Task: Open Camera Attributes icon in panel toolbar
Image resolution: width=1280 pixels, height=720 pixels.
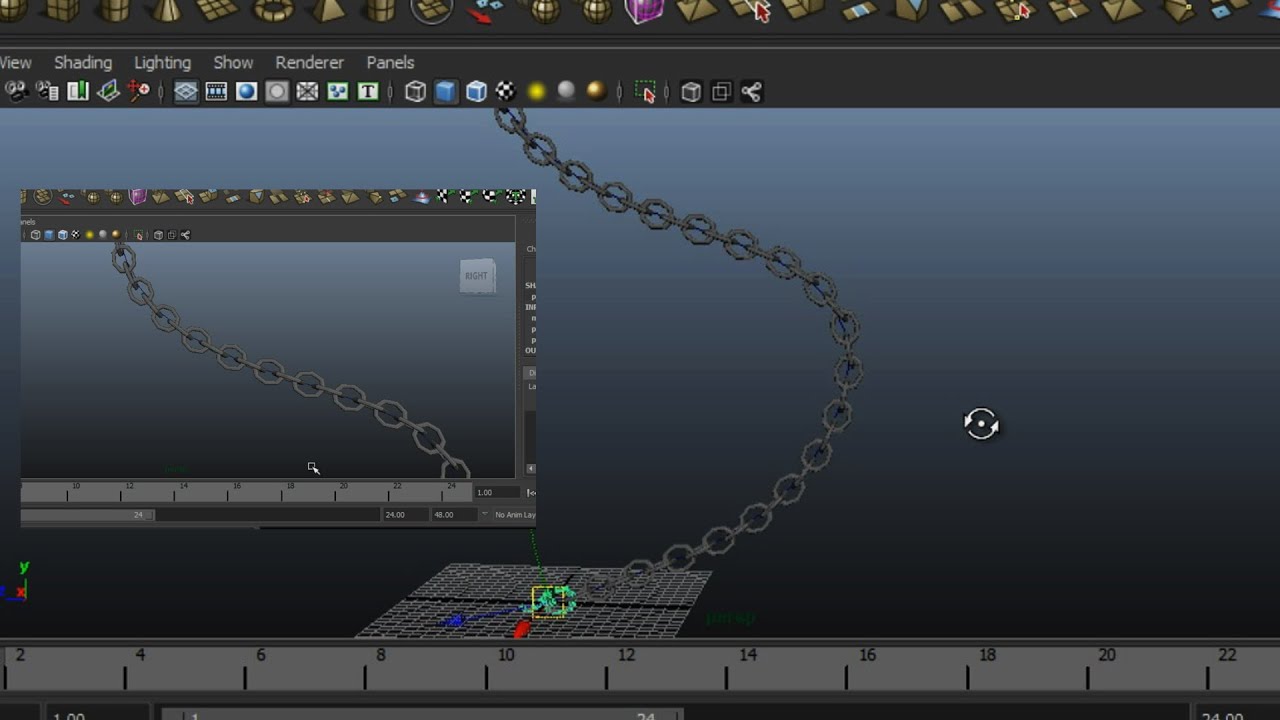Action: point(47,92)
